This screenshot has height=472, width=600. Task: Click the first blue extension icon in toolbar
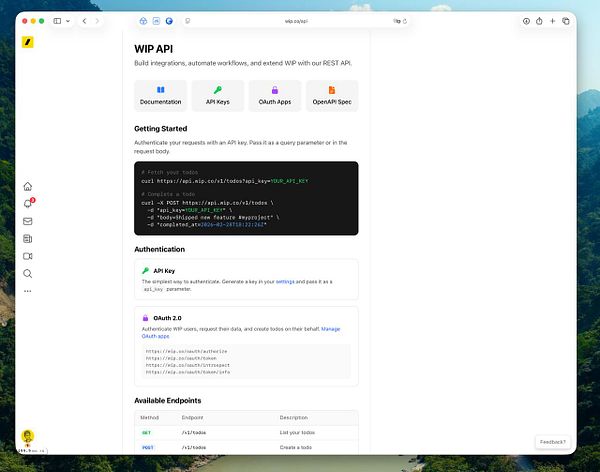pos(143,21)
